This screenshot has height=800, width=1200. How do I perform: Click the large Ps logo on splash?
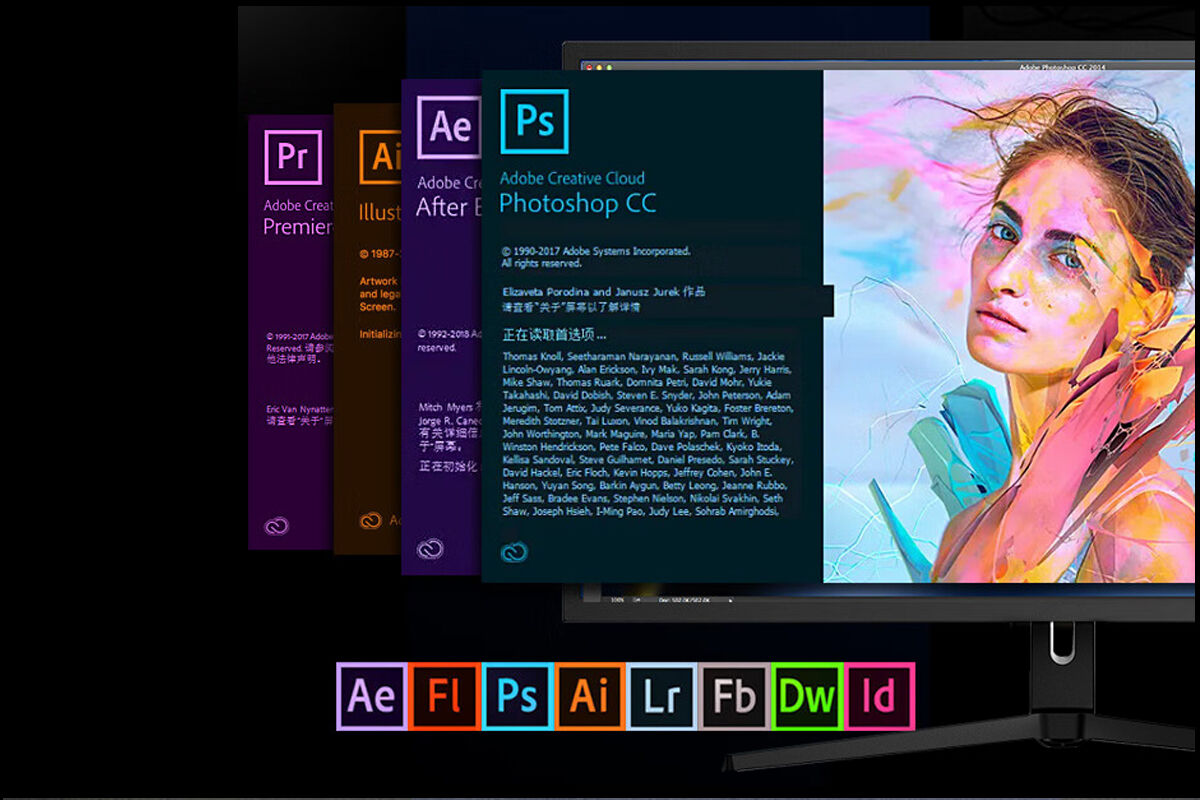pyautogui.click(x=534, y=121)
